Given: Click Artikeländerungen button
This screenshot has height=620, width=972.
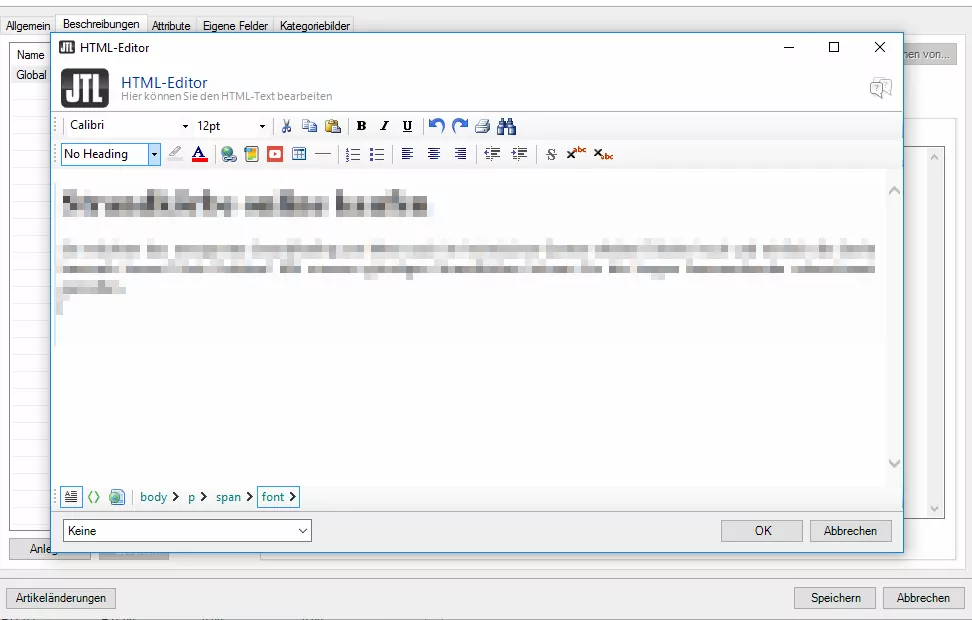Looking at the screenshot, I should [x=61, y=598].
